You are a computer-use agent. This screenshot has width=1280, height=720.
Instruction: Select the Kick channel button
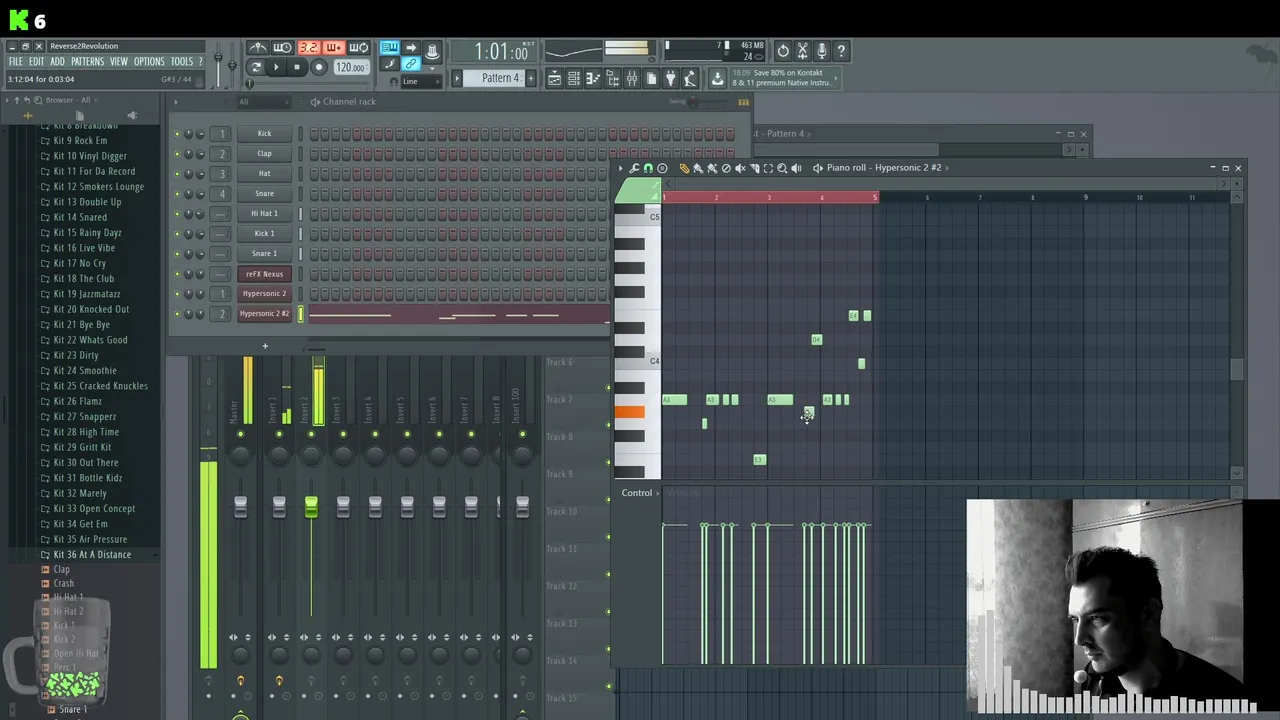(x=264, y=134)
